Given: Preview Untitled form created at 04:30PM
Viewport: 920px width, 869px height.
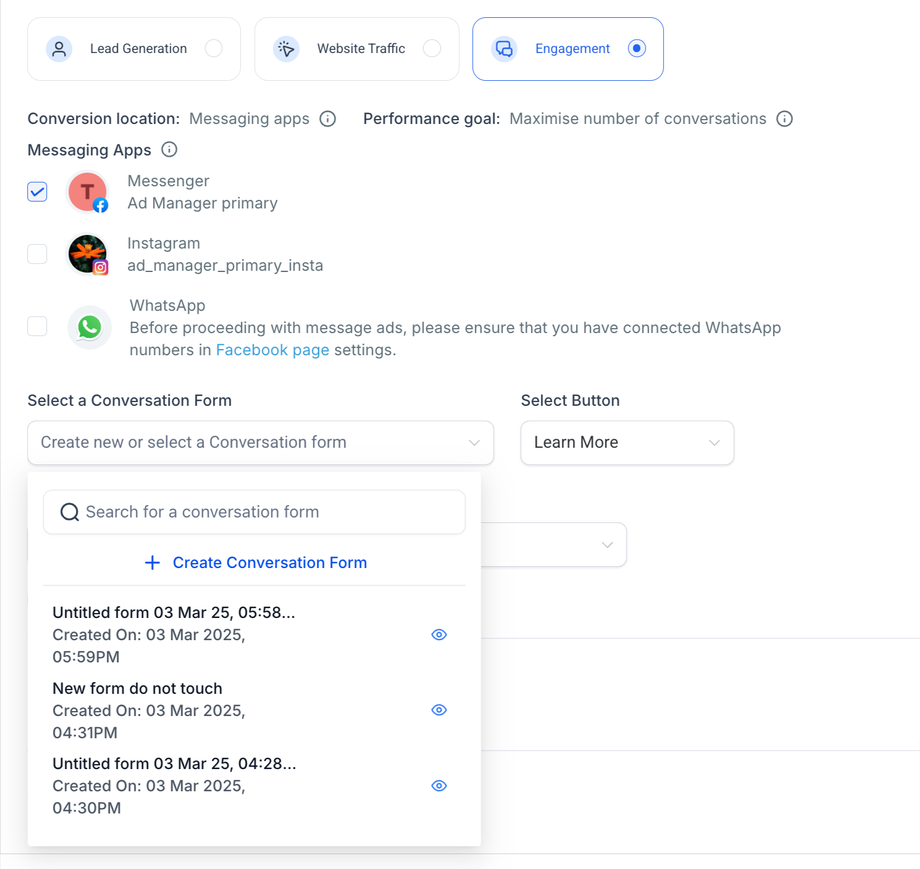Looking at the screenshot, I should 438,786.
